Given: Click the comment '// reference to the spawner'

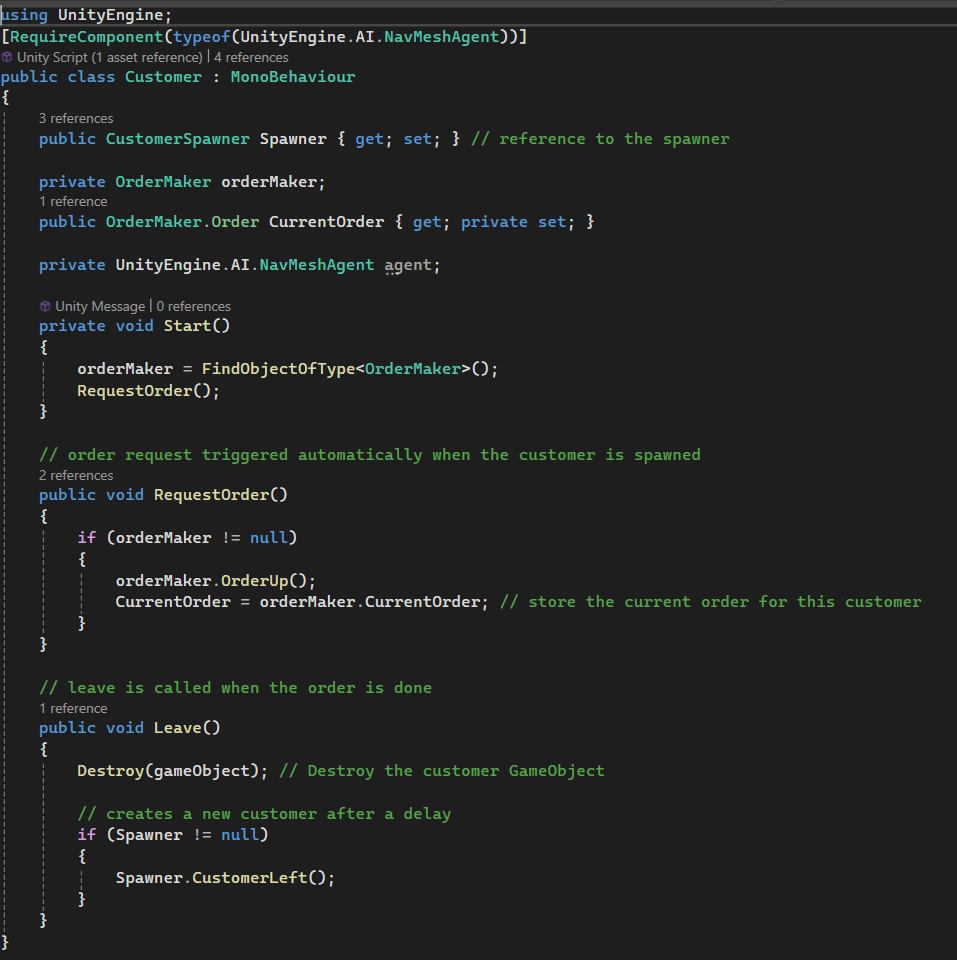Looking at the screenshot, I should [600, 139].
